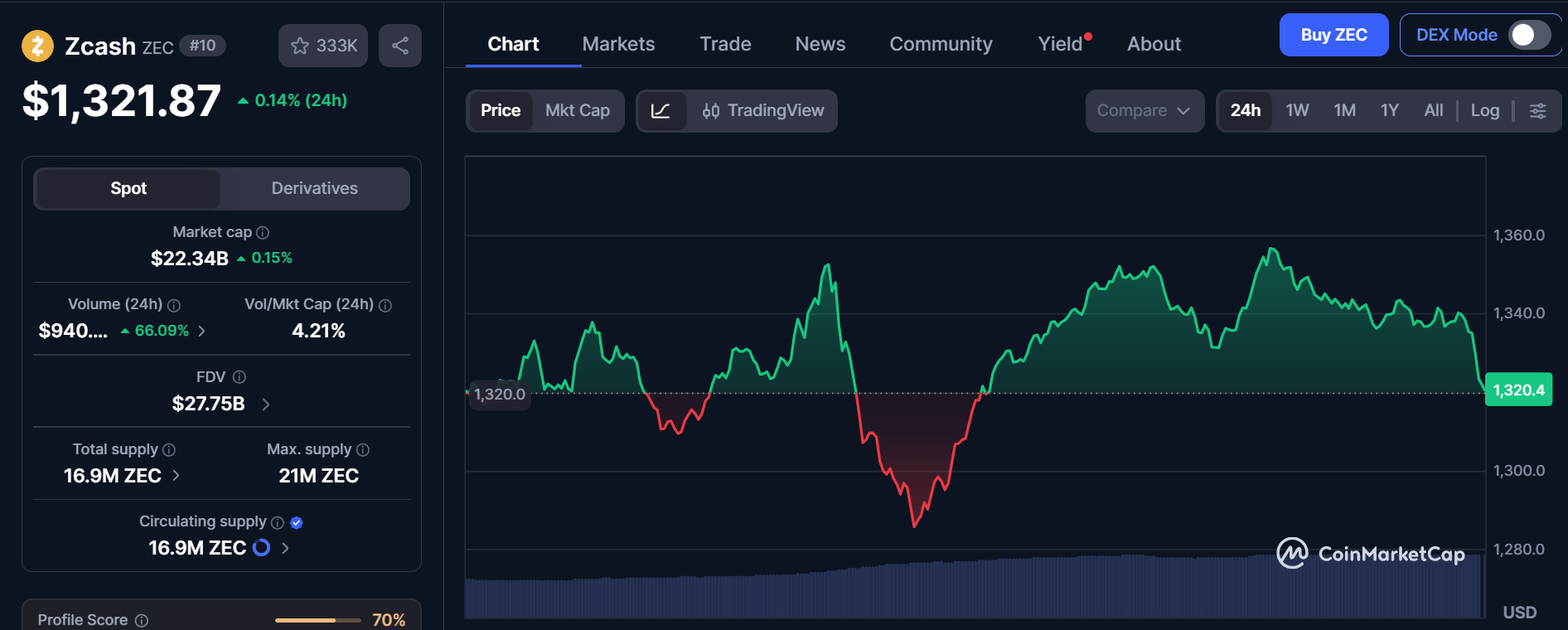
Task: Click the circulating supply progress ring
Action: [x=261, y=548]
